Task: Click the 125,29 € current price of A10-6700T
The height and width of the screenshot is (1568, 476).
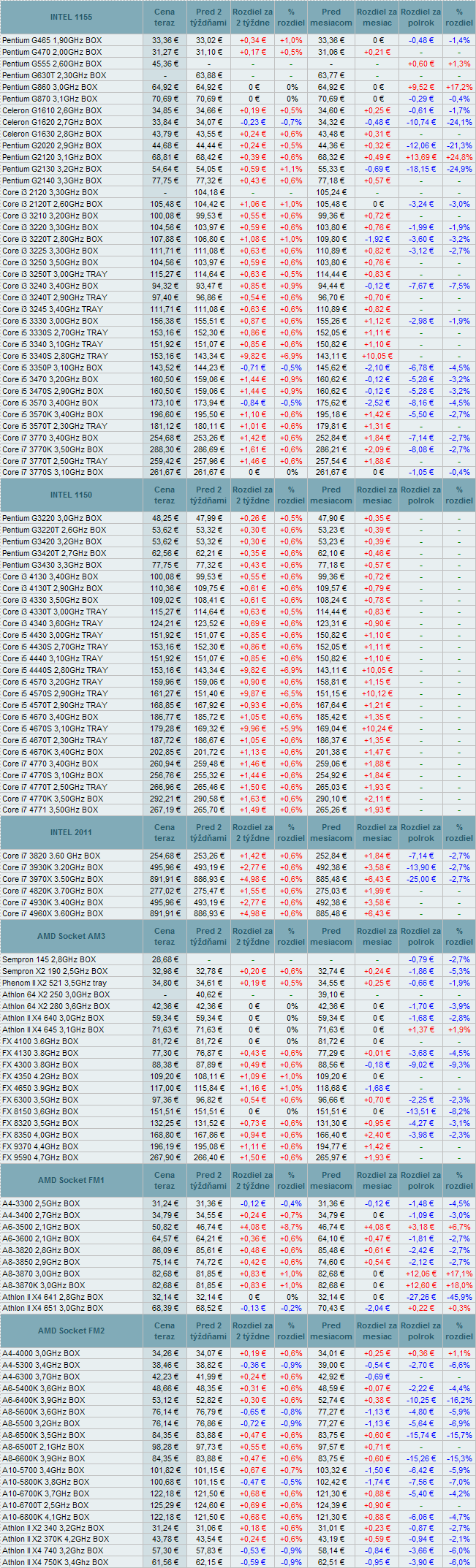Action: 165,1506
